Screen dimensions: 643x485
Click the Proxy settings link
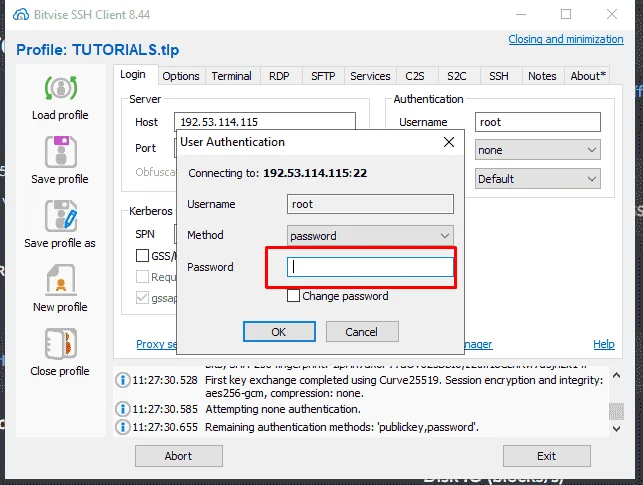157,344
